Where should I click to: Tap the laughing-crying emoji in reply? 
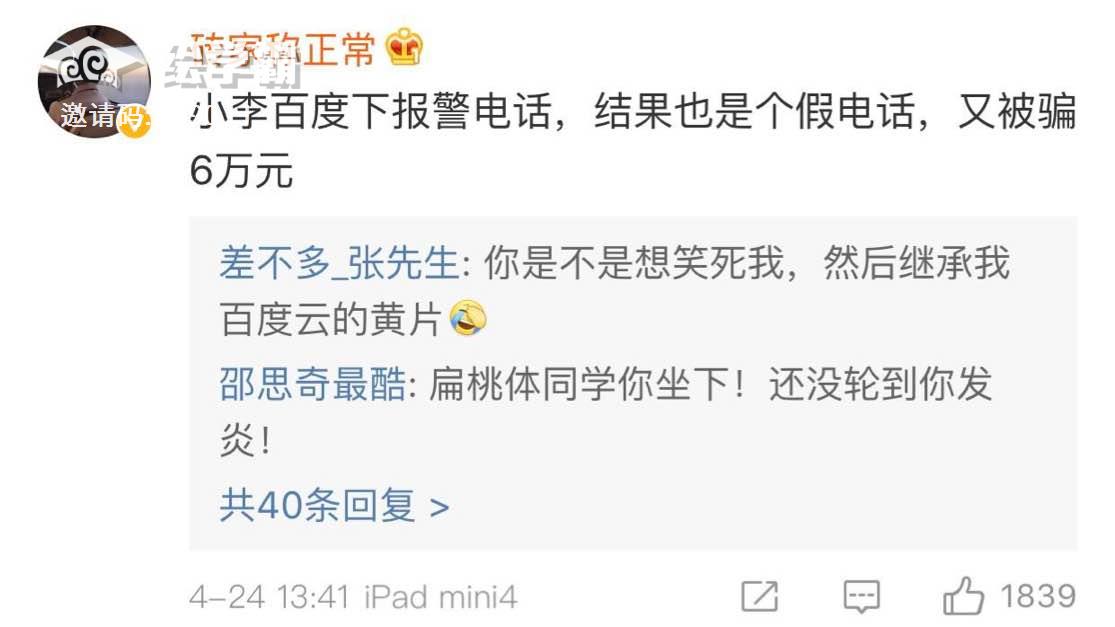point(468,318)
